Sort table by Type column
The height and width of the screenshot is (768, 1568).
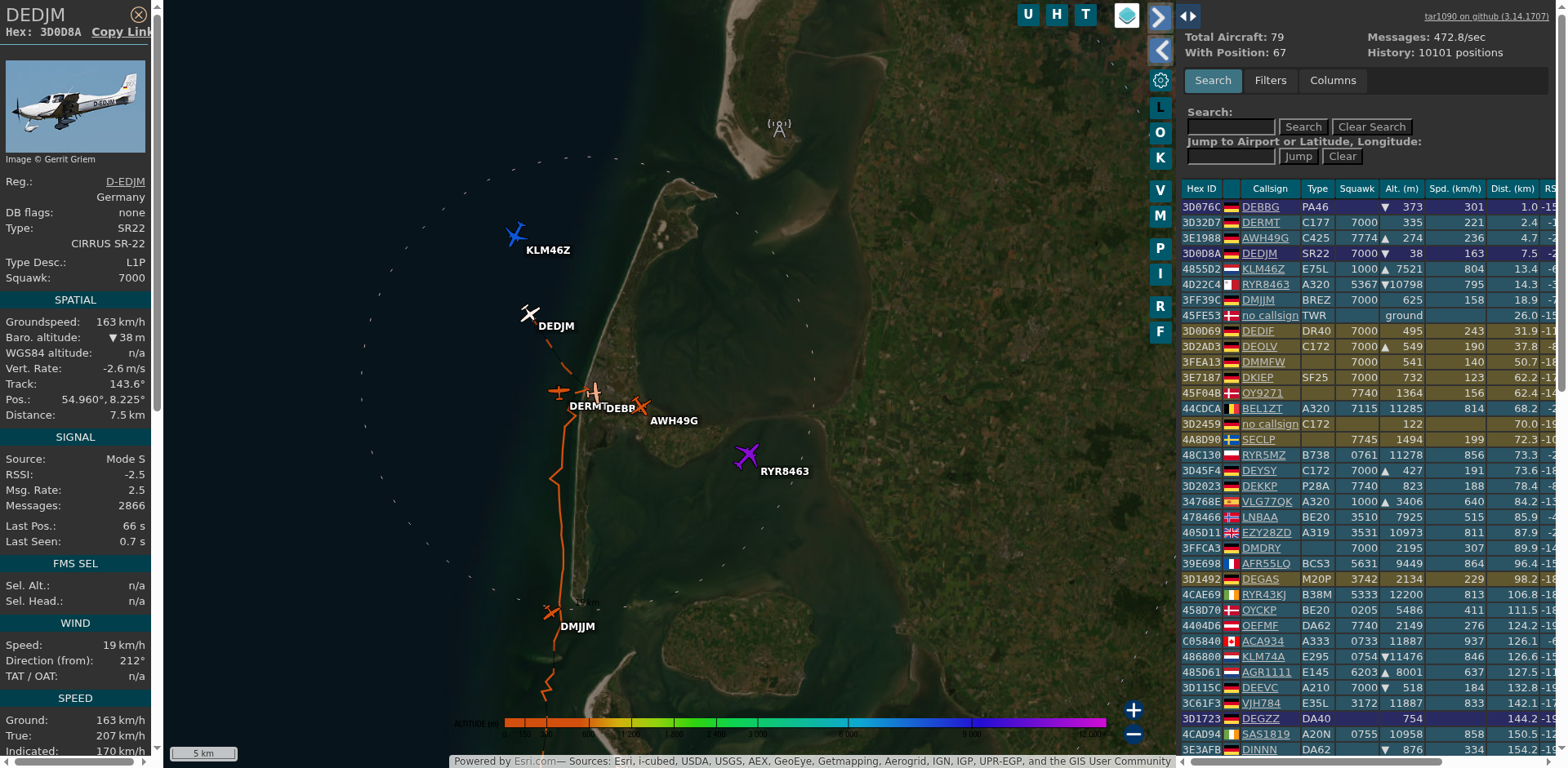[x=1317, y=189]
